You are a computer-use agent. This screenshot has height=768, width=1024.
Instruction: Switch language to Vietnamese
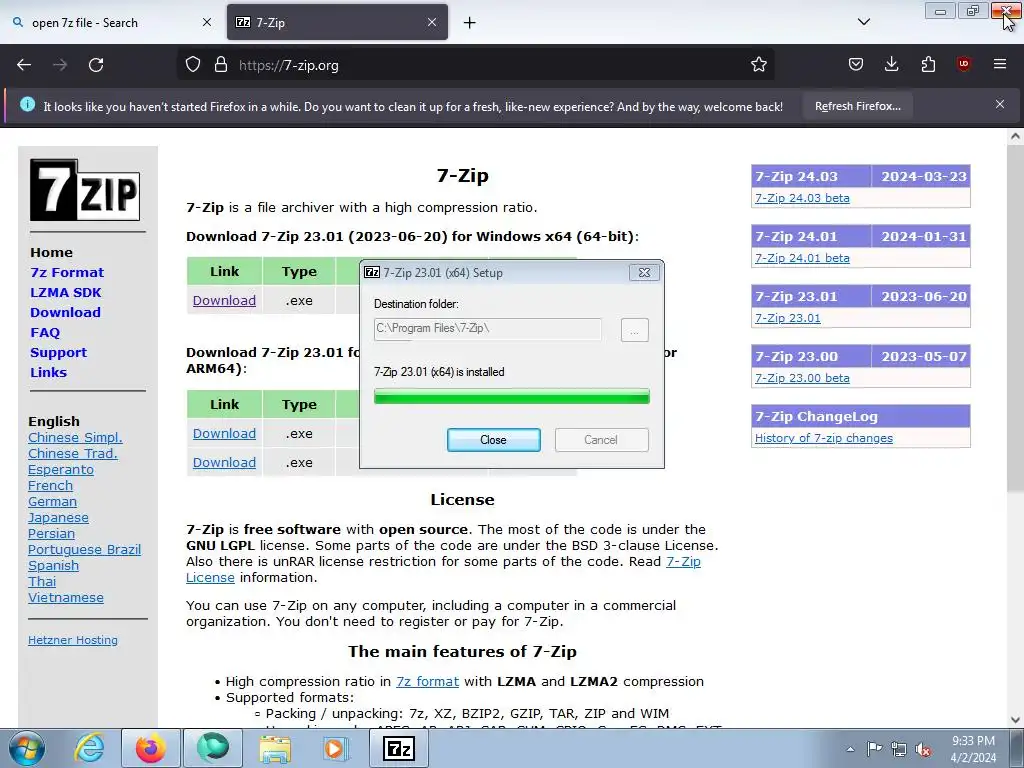point(65,598)
